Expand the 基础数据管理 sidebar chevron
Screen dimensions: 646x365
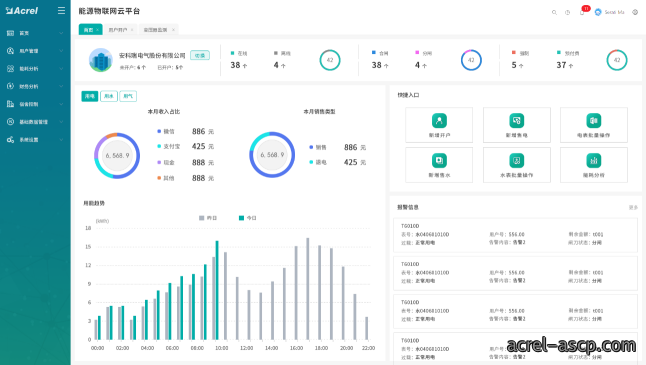pos(61,122)
